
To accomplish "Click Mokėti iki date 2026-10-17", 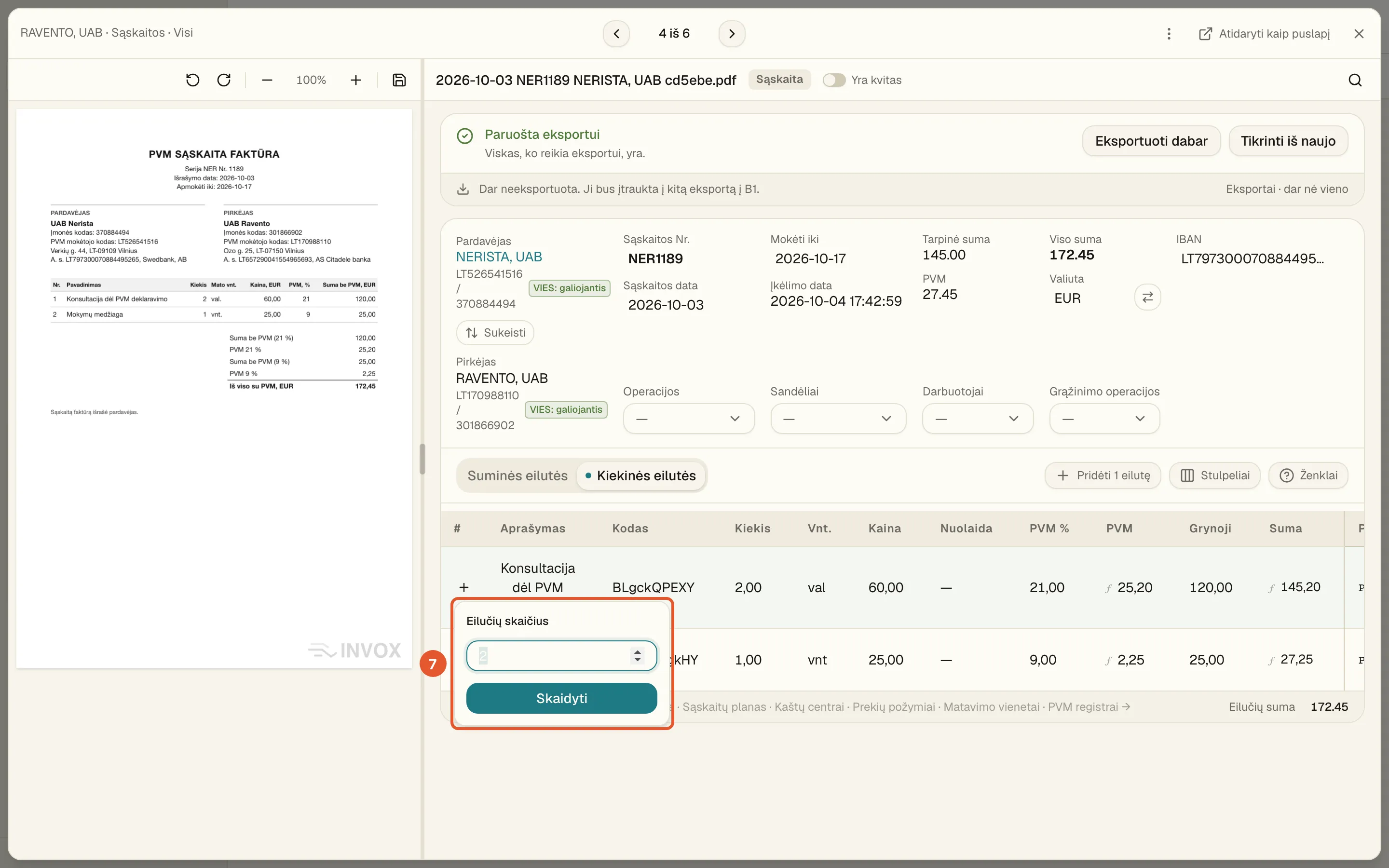I will [810, 258].
